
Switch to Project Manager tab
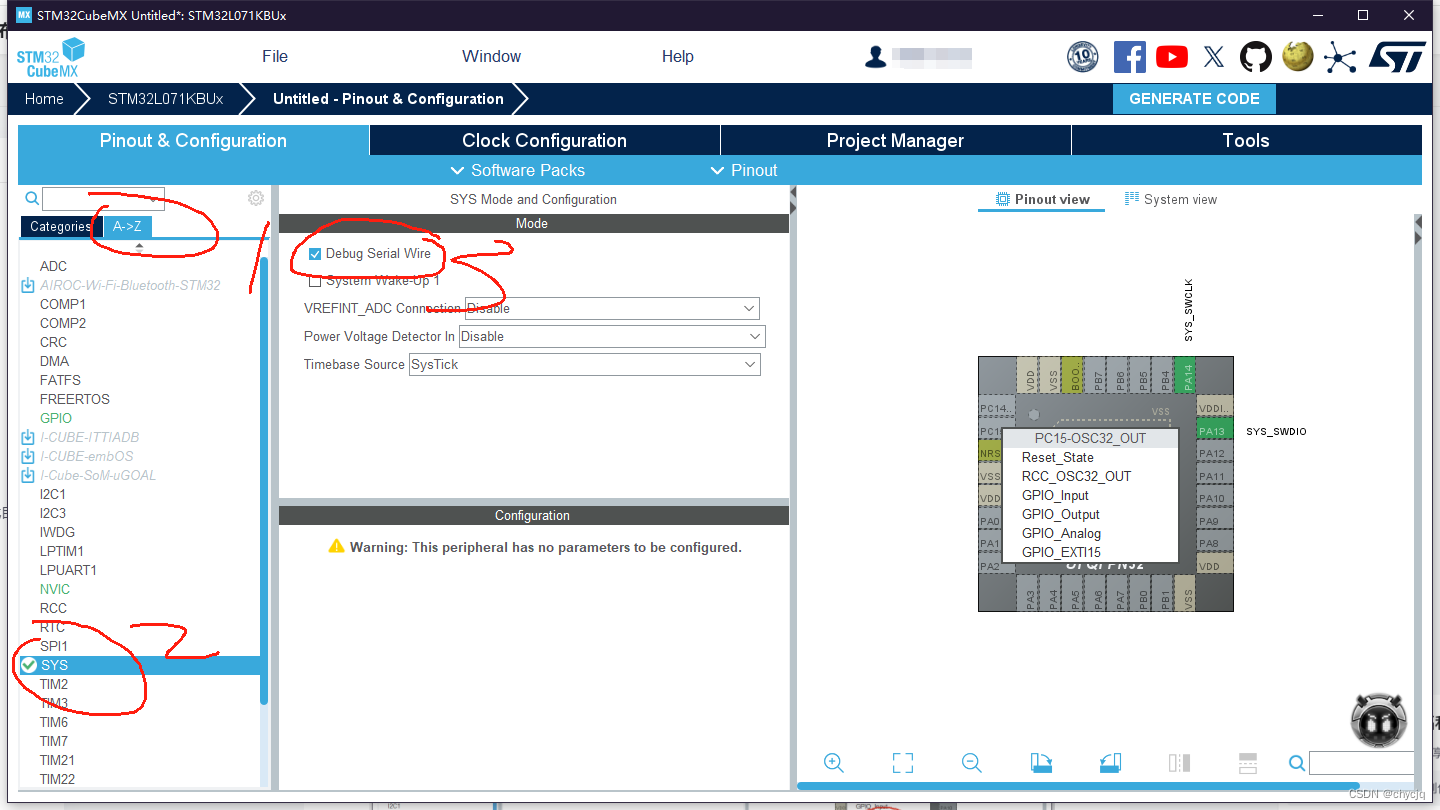tap(895, 140)
